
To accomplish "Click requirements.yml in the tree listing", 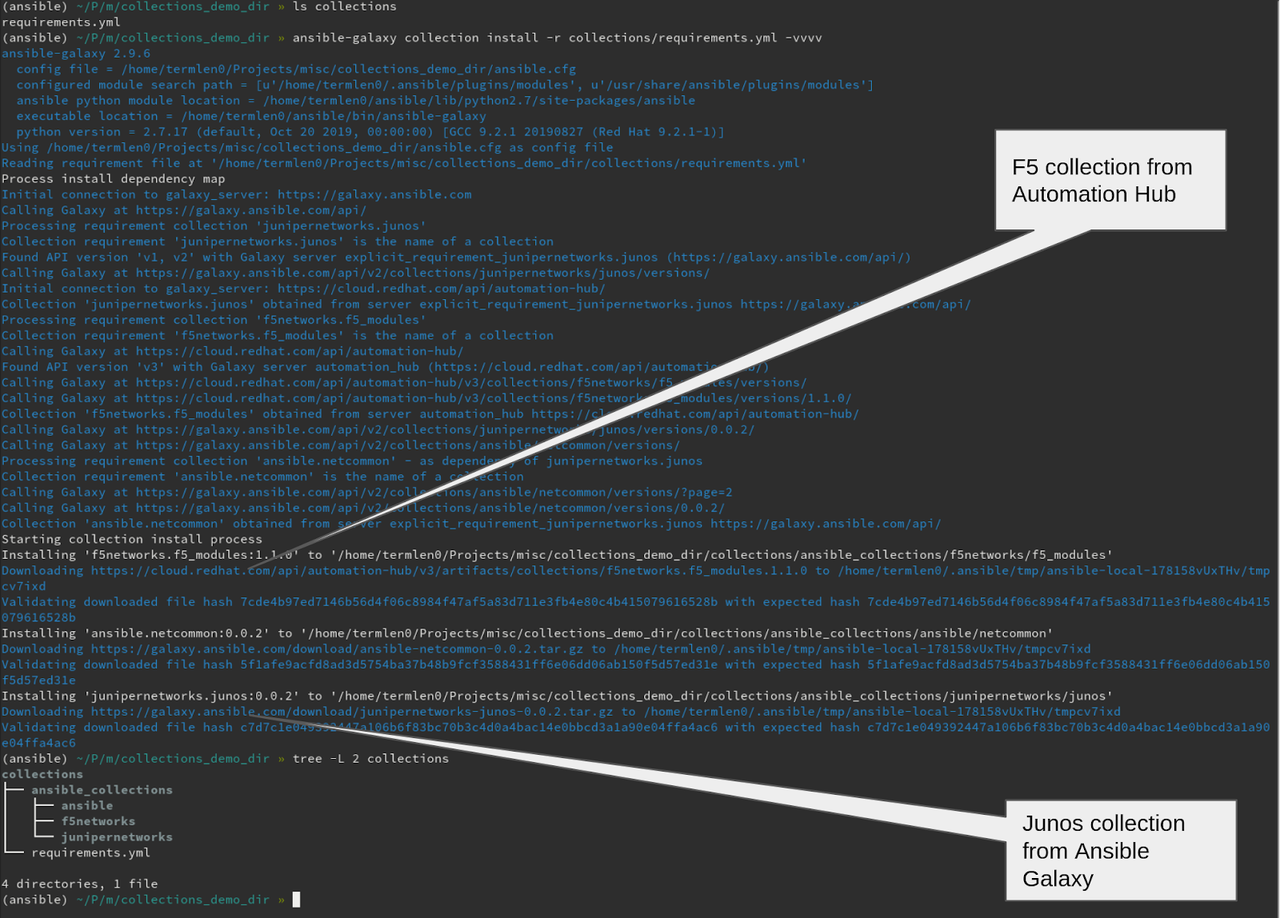I will coord(90,853).
